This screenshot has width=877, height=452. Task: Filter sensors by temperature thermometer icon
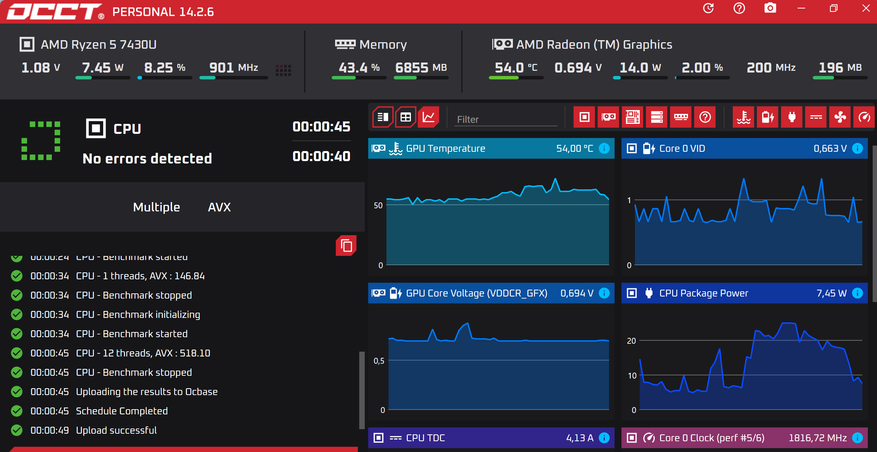(743, 117)
